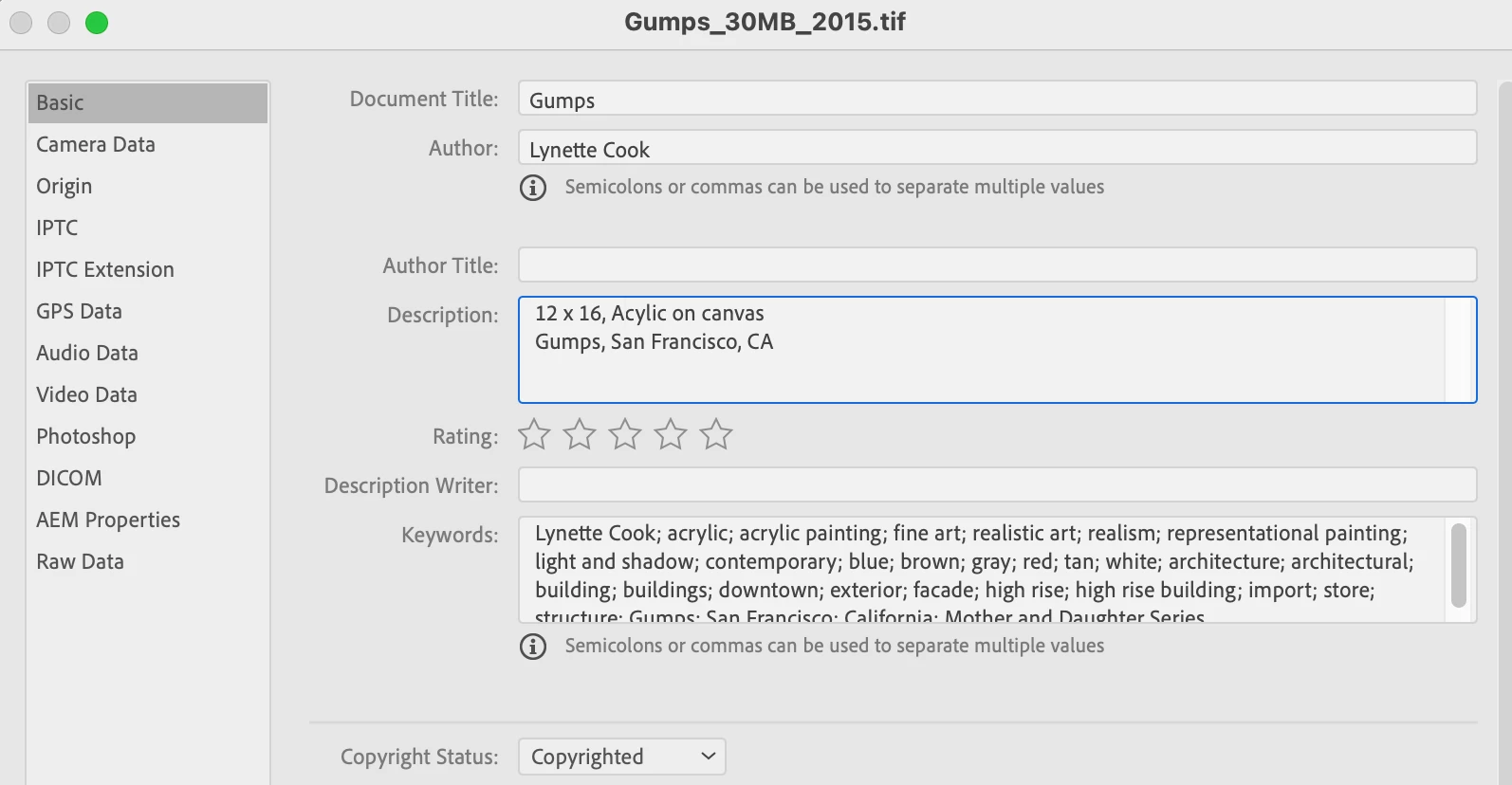Set rating to four stars
1512x785 pixels.
(x=671, y=434)
